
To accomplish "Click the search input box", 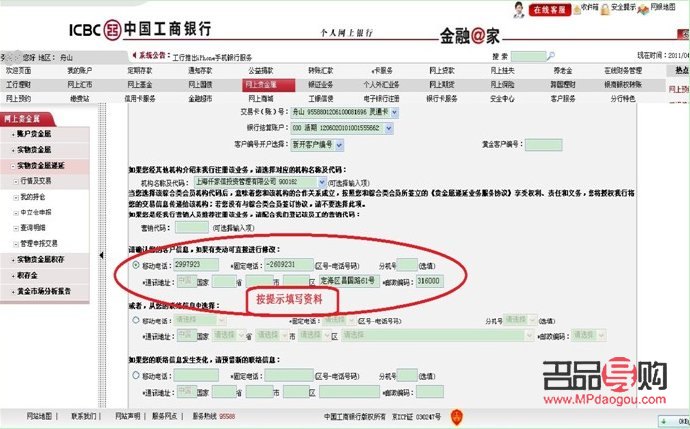I will [529, 56].
